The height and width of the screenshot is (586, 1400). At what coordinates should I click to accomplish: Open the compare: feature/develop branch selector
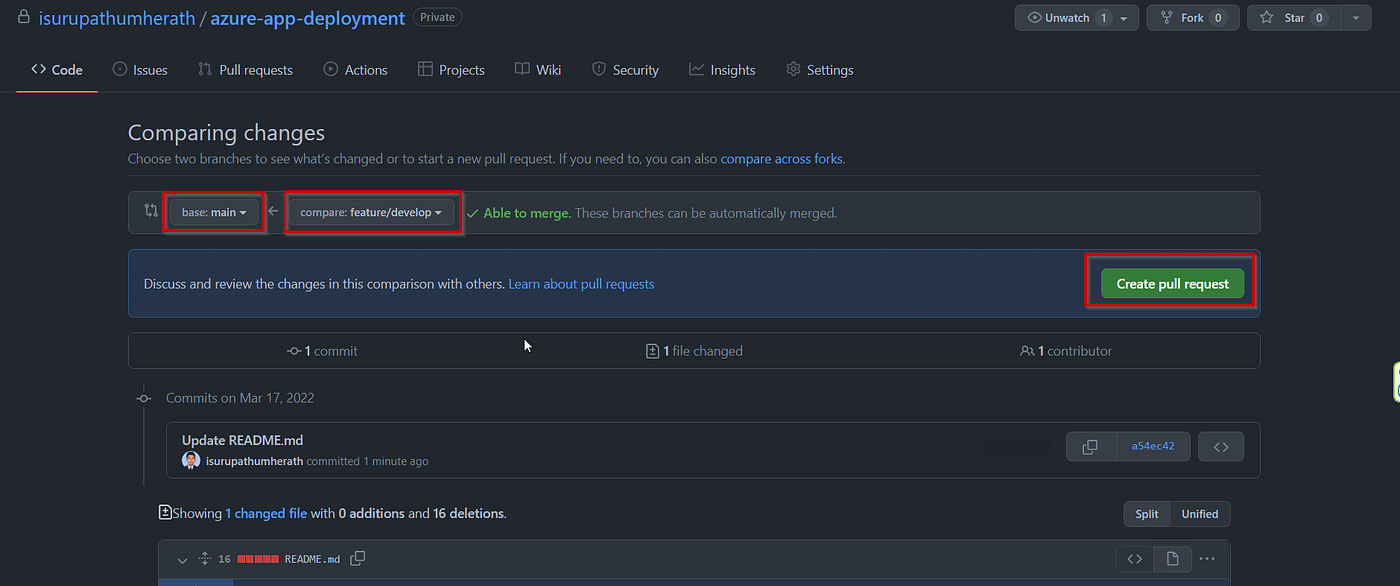pyautogui.click(x=372, y=211)
